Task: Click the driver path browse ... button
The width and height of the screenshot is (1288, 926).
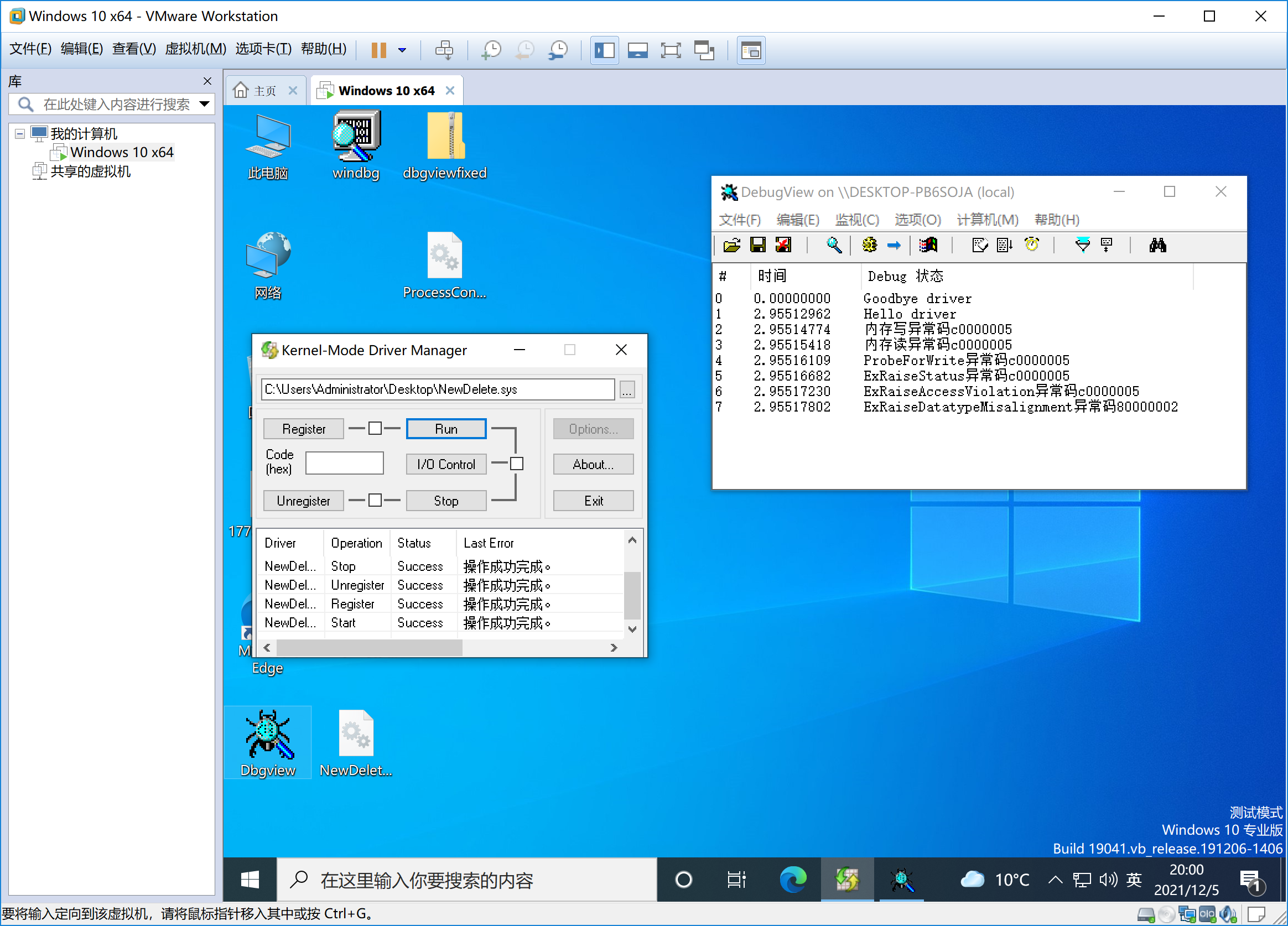Action: pos(627,389)
